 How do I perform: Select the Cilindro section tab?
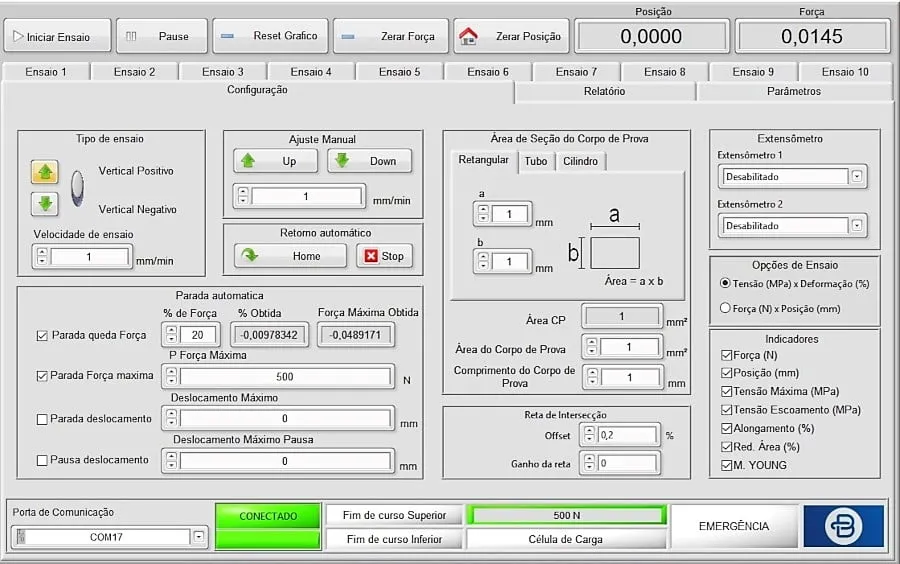(x=580, y=161)
